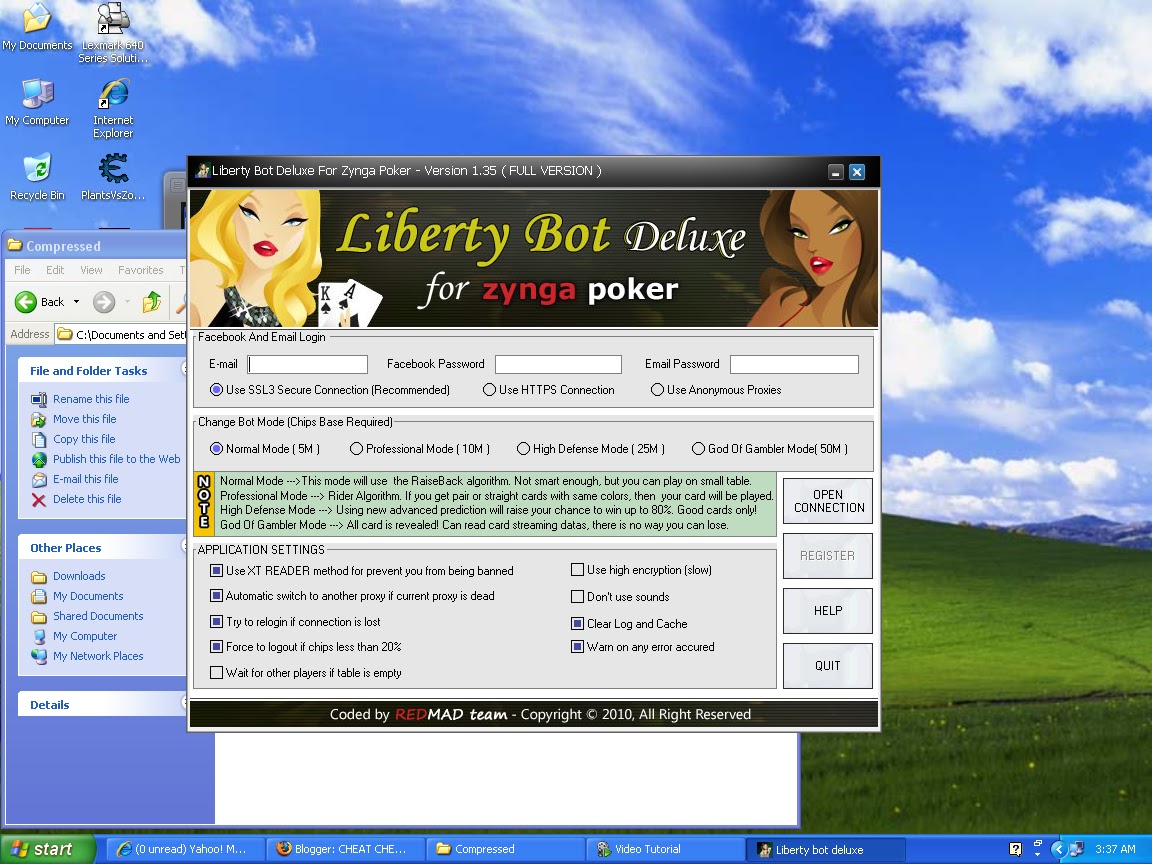This screenshot has width=1152, height=864.
Task: Select the Lexmark 640 Series desktop icon
Action: [113, 32]
